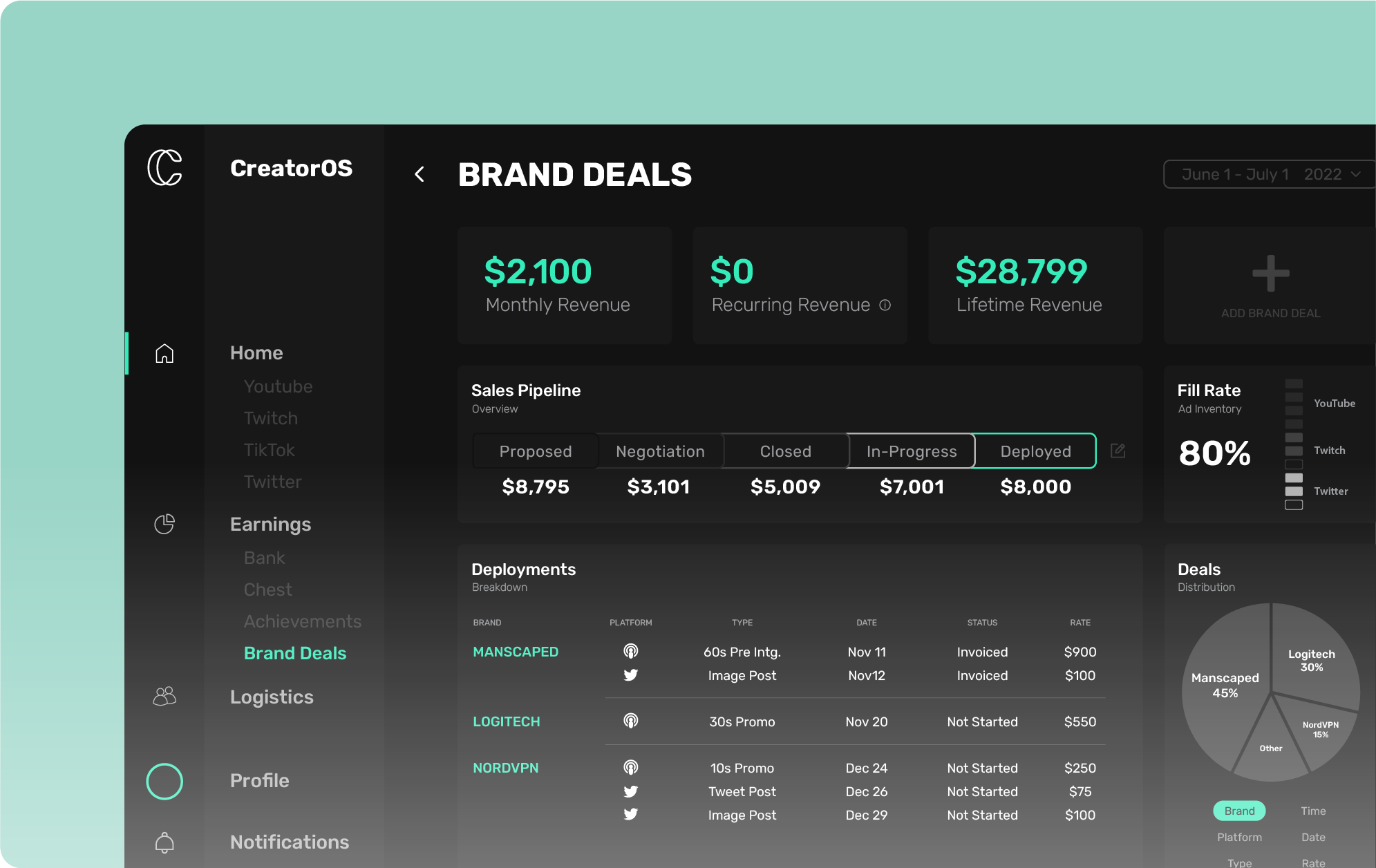The height and width of the screenshot is (868, 1376).
Task: Click the CreatorOS logo icon
Action: (x=164, y=167)
